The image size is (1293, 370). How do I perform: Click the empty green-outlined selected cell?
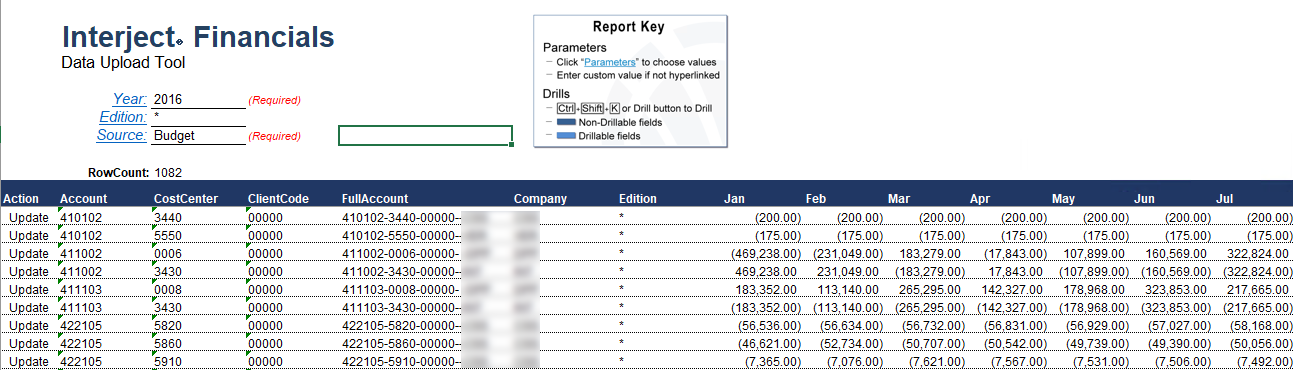426,136
